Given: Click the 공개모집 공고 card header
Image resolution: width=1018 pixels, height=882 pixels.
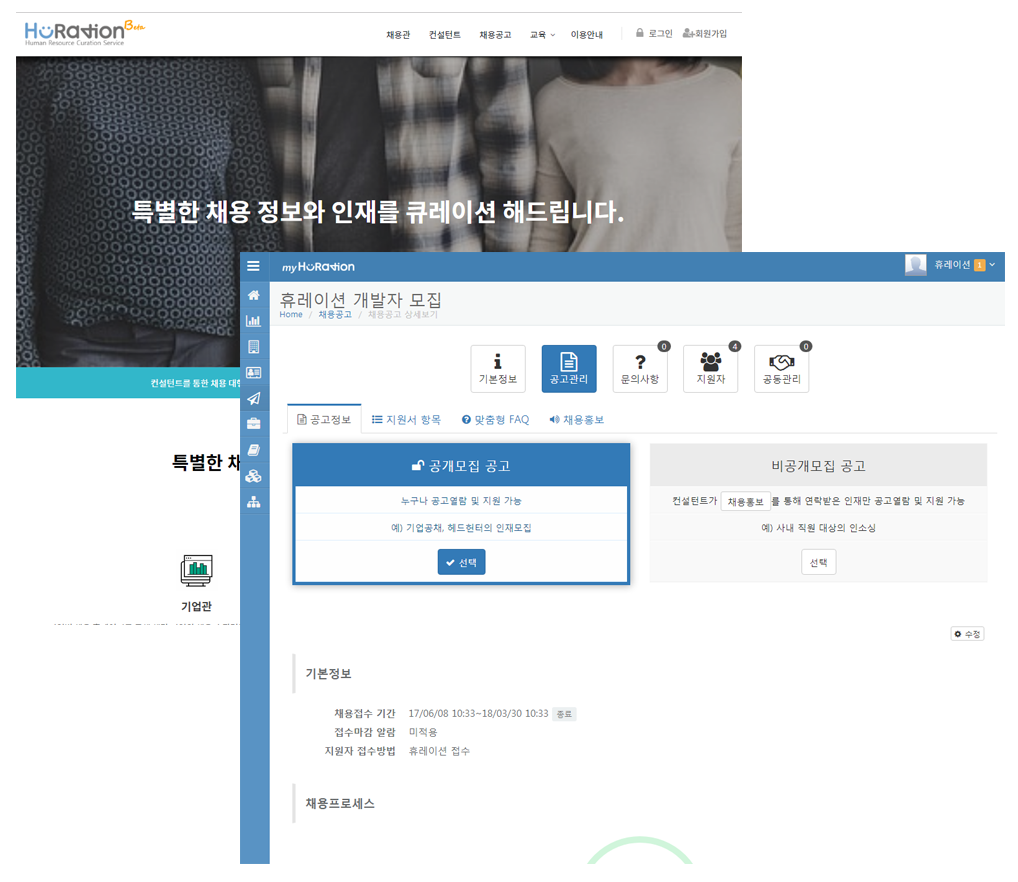Looking at the screenshot, I should pos(461,465).
